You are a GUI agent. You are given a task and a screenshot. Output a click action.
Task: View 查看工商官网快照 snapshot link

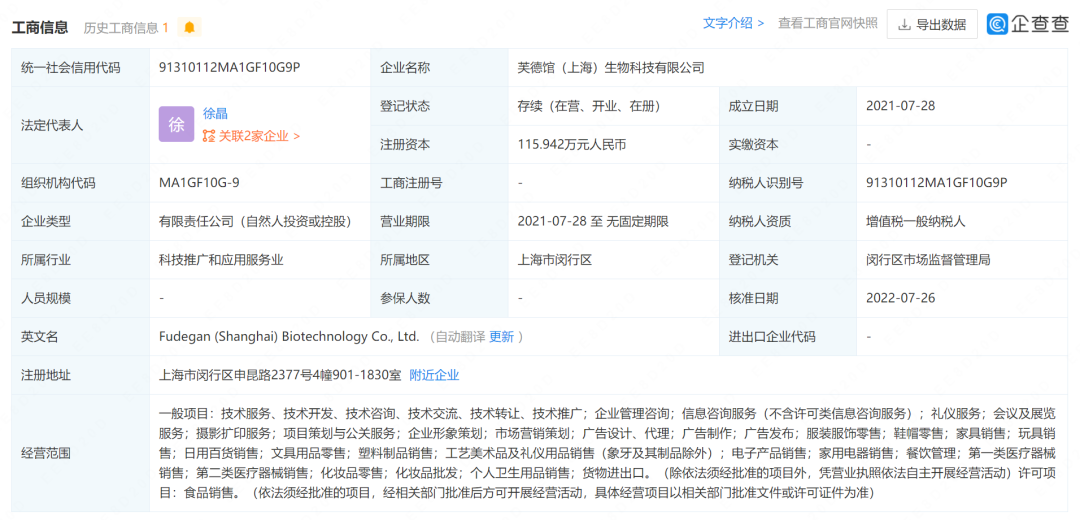coord(828,23)
